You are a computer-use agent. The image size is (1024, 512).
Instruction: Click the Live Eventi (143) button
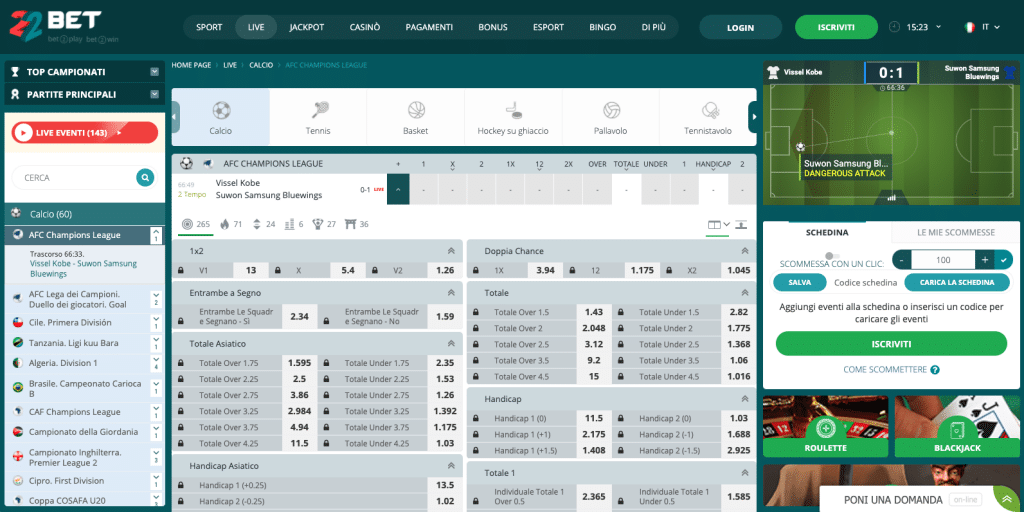tap(85, 133)
